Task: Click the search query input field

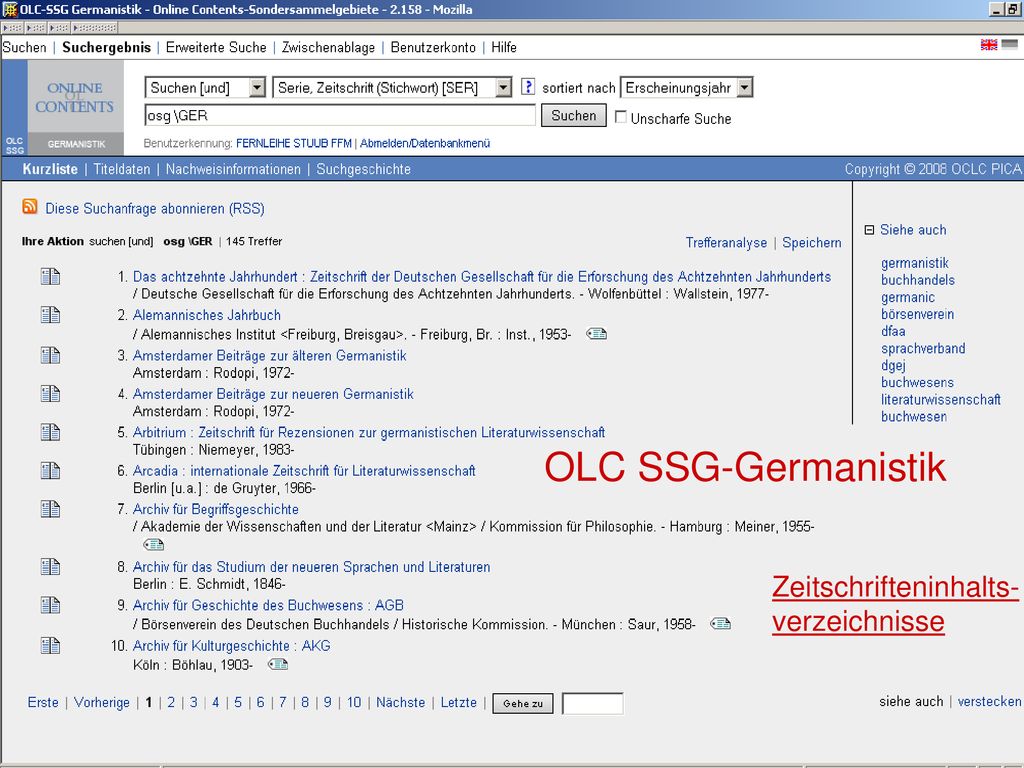Action: (340, 116)
